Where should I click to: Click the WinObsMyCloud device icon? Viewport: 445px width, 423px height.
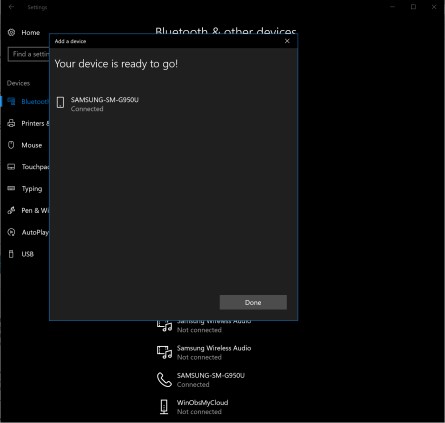click(x=164, y=407)
